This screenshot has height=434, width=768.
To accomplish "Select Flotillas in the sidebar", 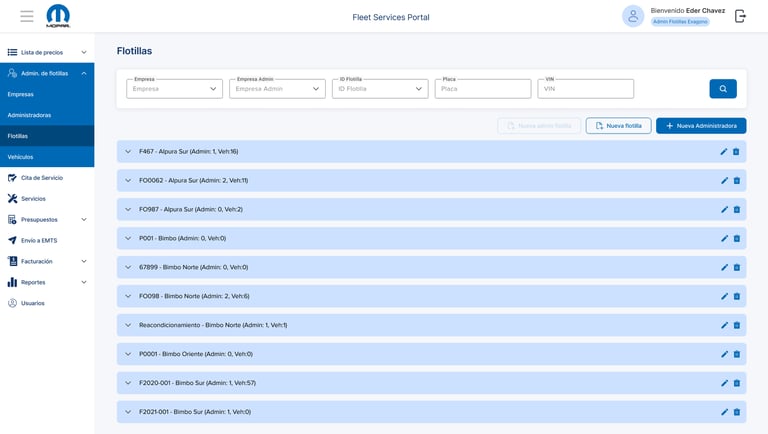I will coord(47,136).
